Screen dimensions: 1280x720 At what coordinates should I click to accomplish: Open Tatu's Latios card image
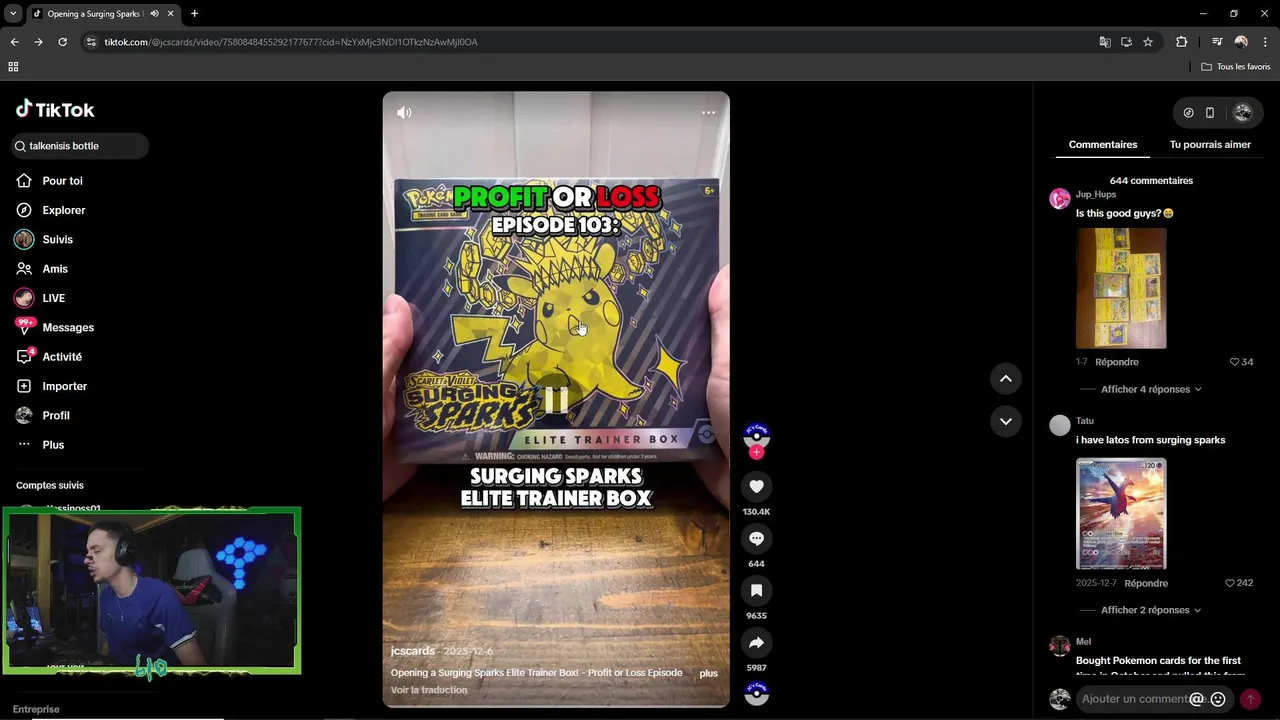pos(1121,514)
